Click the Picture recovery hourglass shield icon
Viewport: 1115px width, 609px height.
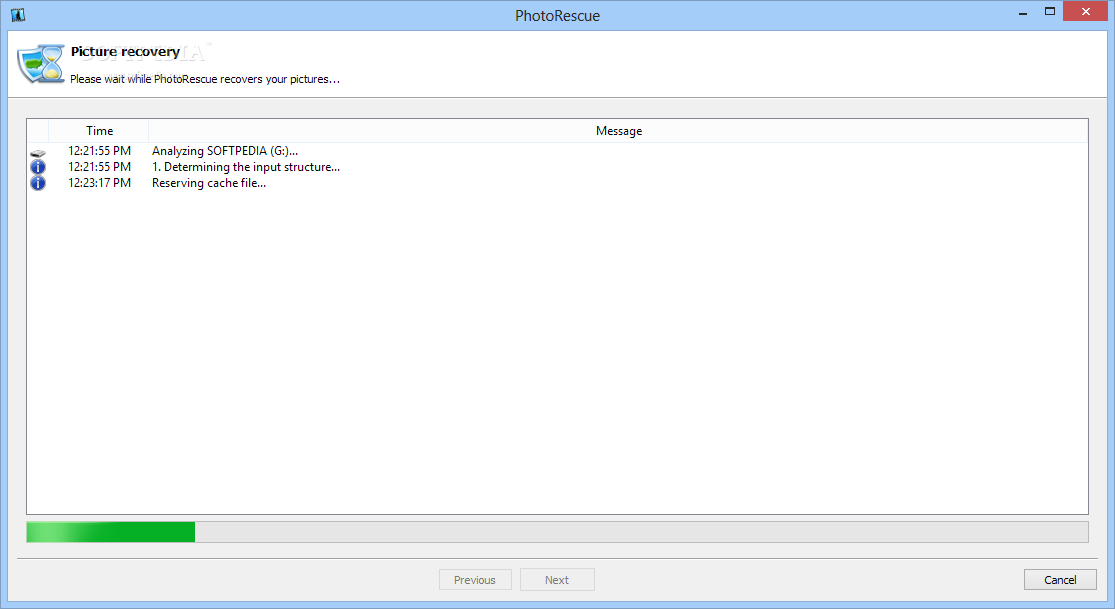coord(41,64)
